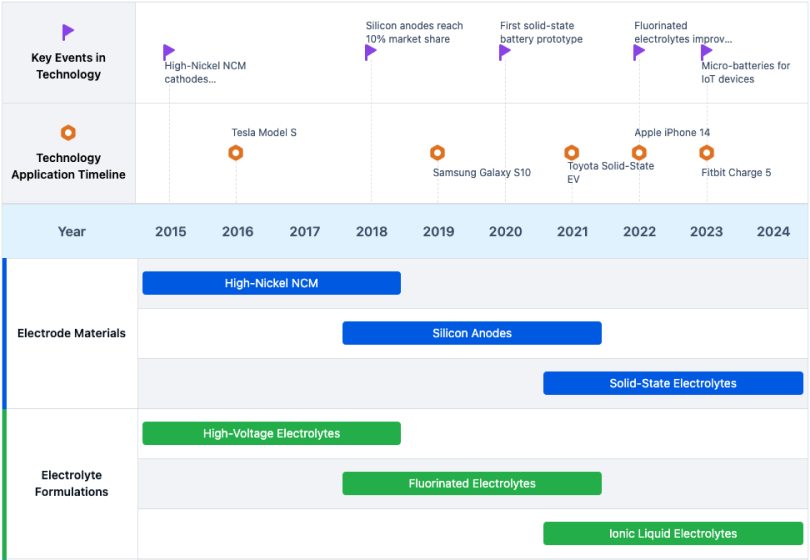Screen dimensions: 810x560
Task: Click the 2020 year column header
Action: pyautogui.click(x=505, y=232)
